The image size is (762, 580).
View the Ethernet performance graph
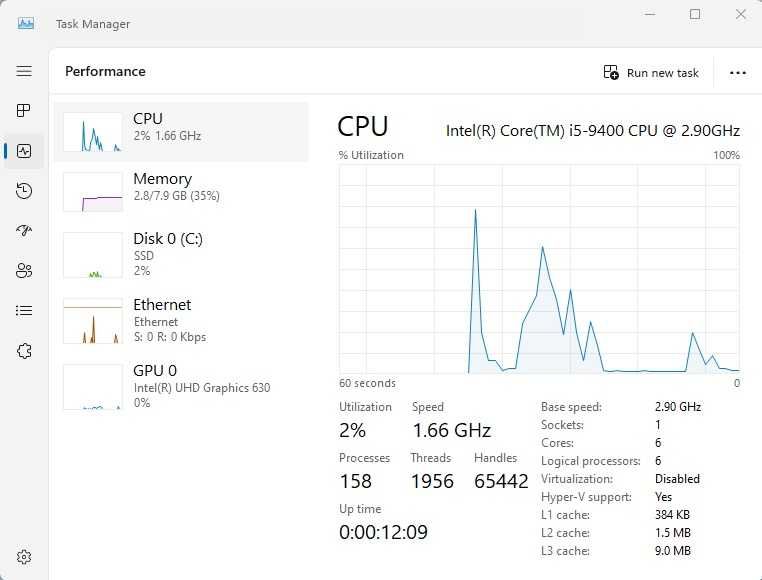181,320
